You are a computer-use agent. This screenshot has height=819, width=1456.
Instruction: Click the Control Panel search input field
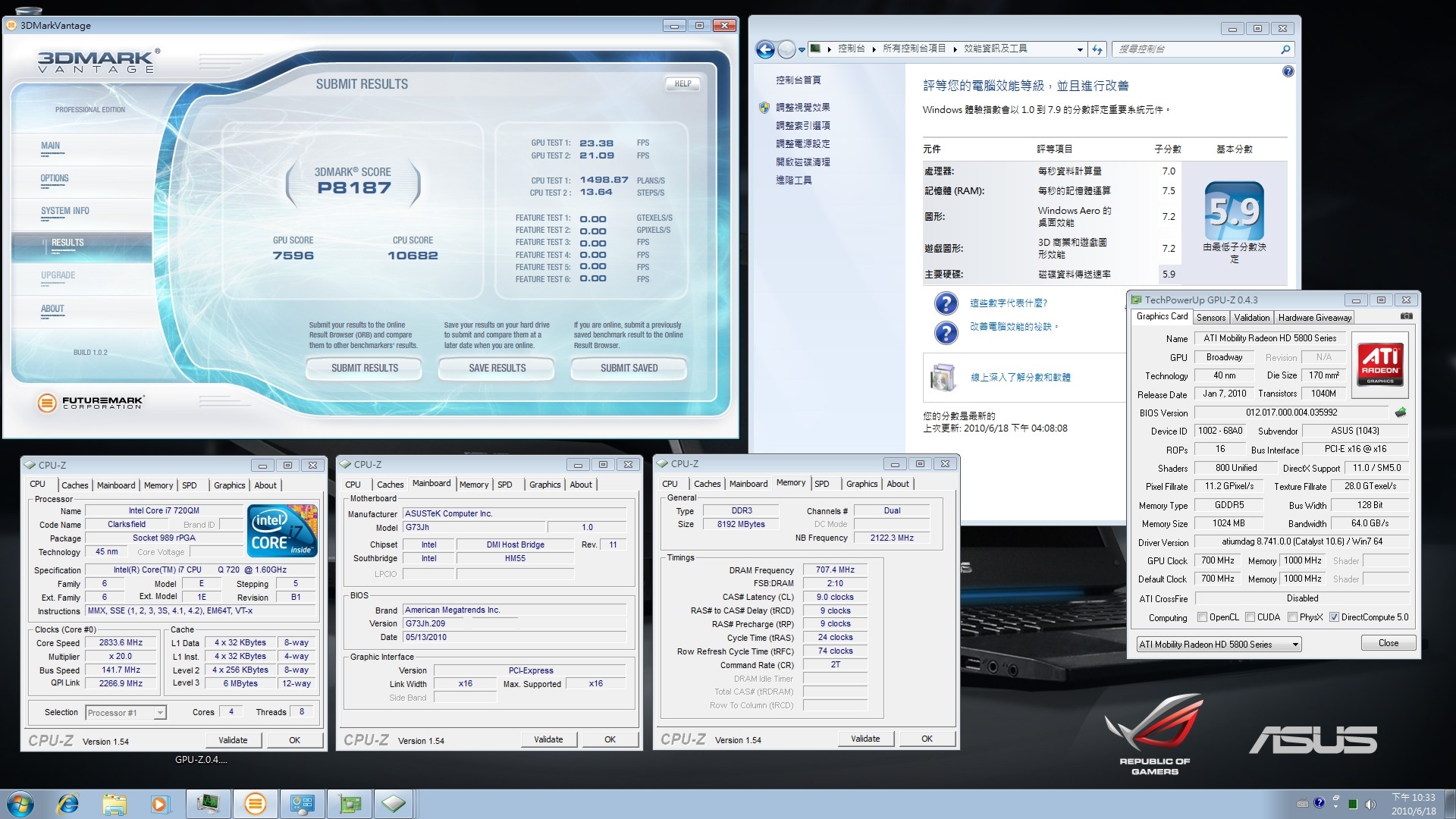tap(1197, 49)
